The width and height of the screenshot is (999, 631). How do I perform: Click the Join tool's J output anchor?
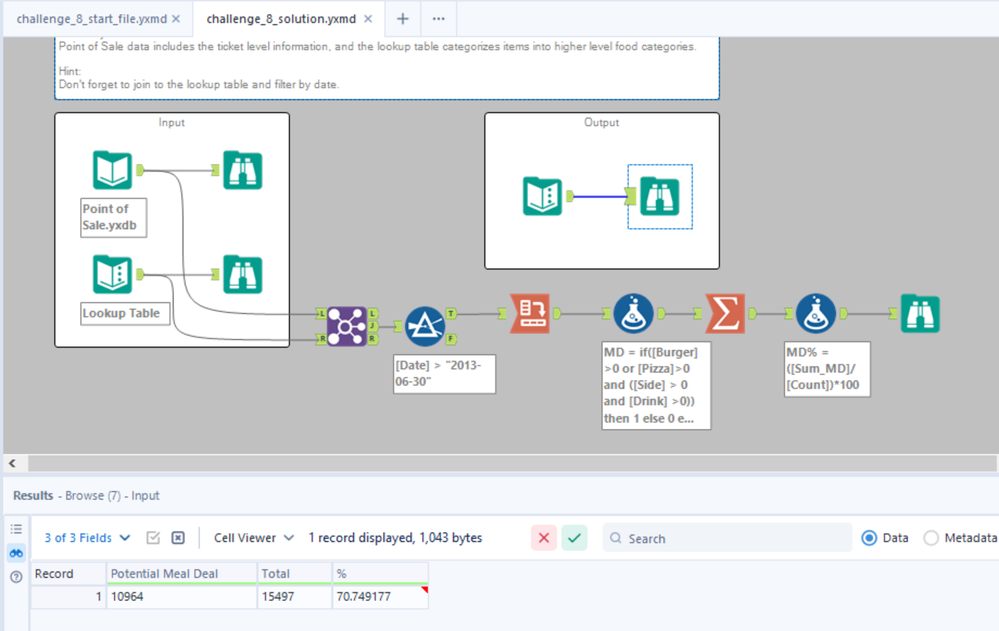(373, 326)
